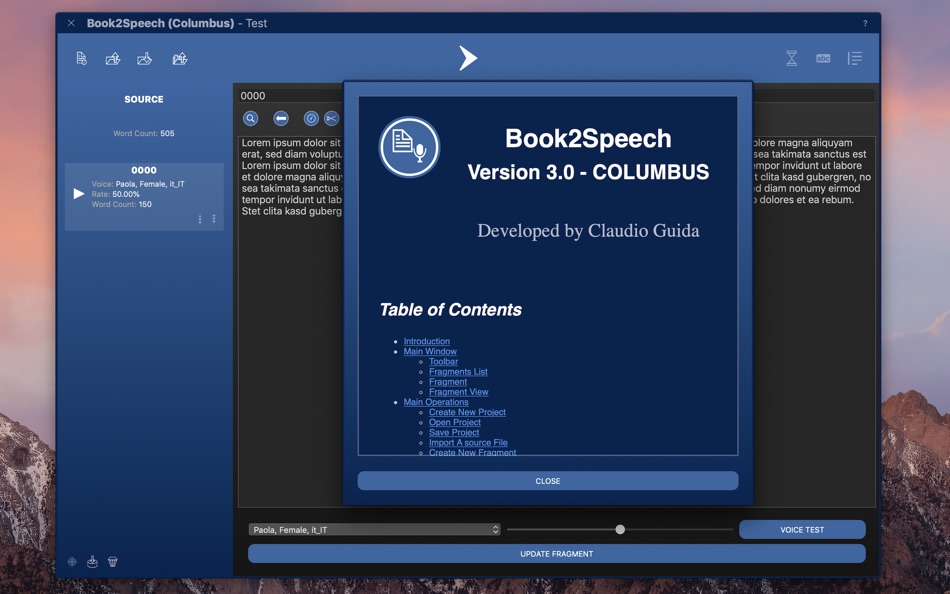
Task: Click the CLOSE button in help dialog
Action: pos(548,481)
